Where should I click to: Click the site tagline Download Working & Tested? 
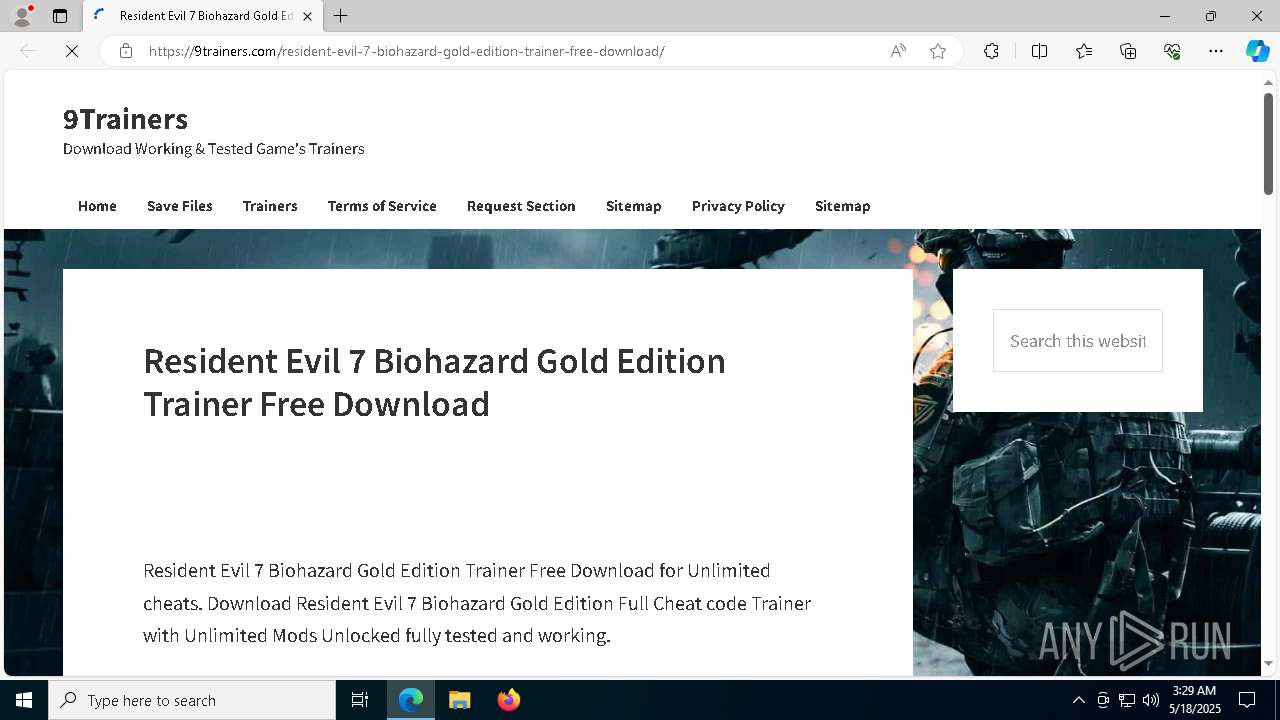(x=213, y=149)
